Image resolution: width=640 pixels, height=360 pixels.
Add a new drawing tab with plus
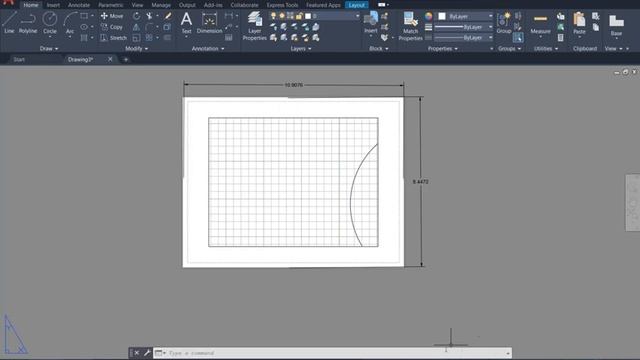click(126, 60)
